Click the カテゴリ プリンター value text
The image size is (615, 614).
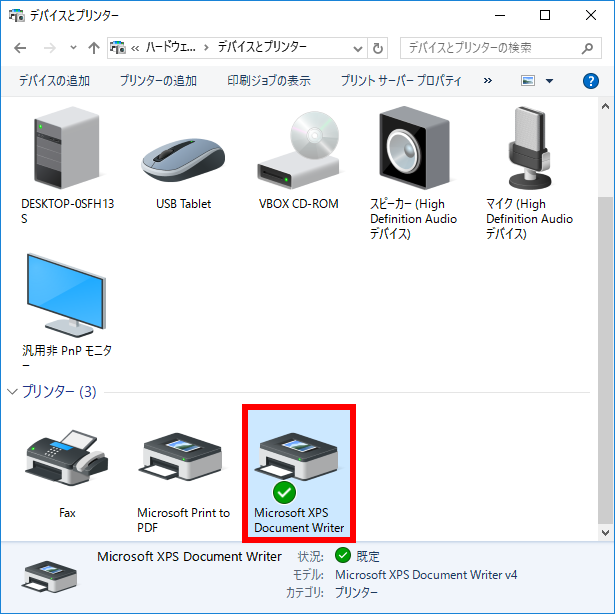coord(356,592)
